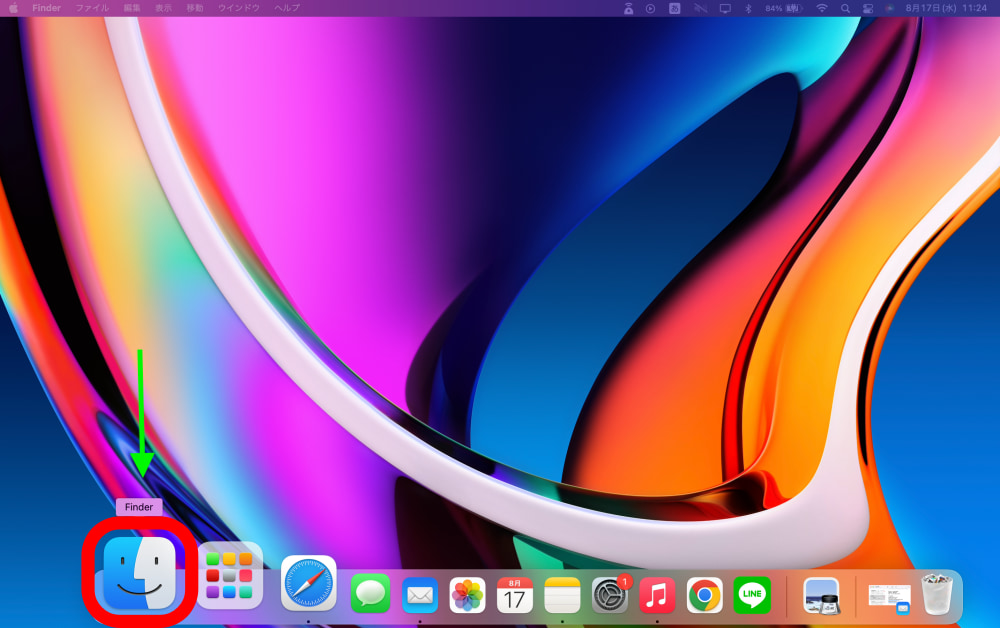Image resolution: width=1000 pixels, height=628 pixels.
Task: Open Spotlight search magnifier
Action: tap(845, 8)
